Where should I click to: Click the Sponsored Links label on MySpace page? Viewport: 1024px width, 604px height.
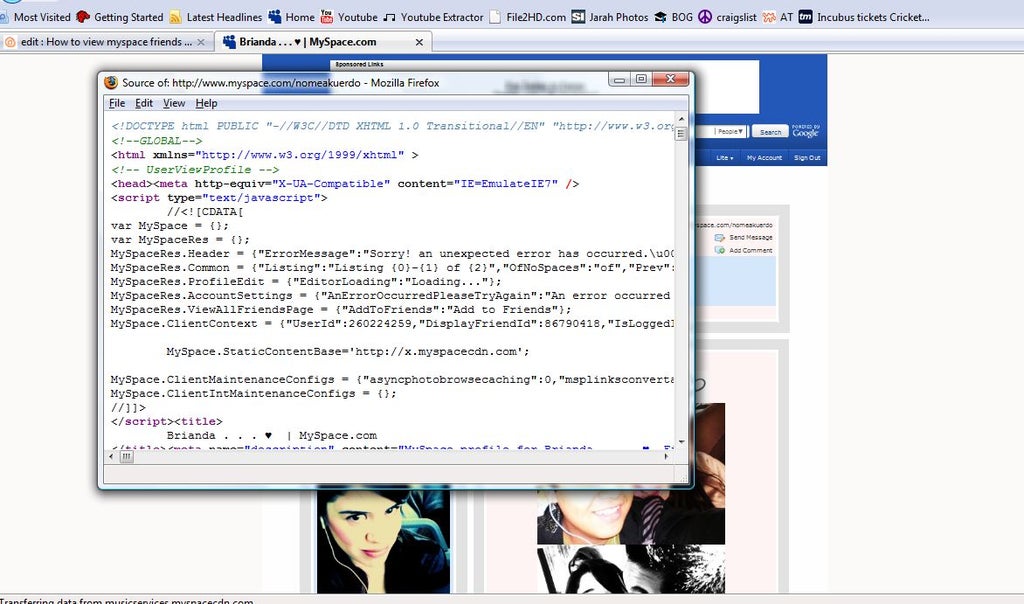coord(359,65)
